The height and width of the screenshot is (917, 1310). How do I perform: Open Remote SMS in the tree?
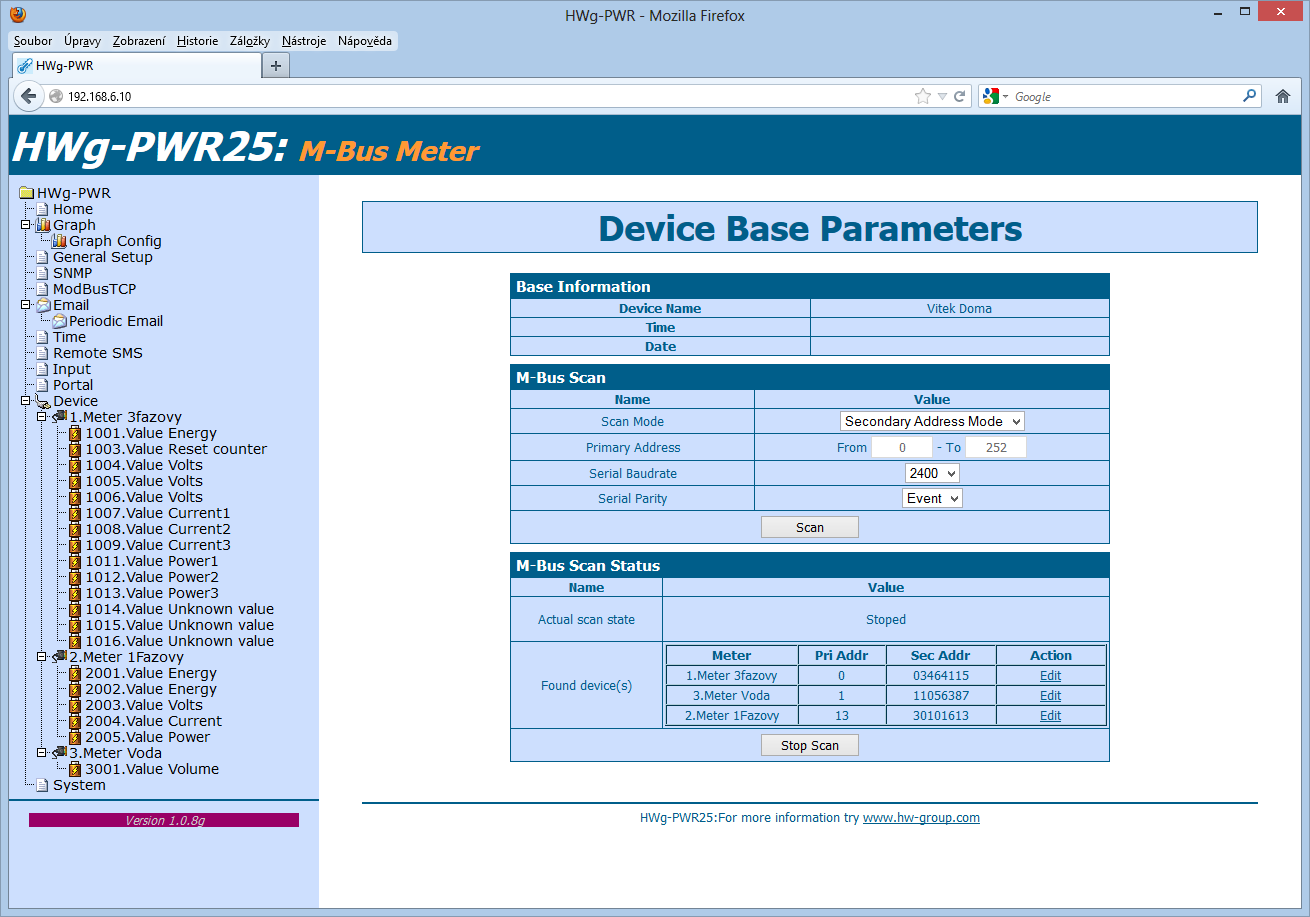pyautogui.click(x=98, y=353)
